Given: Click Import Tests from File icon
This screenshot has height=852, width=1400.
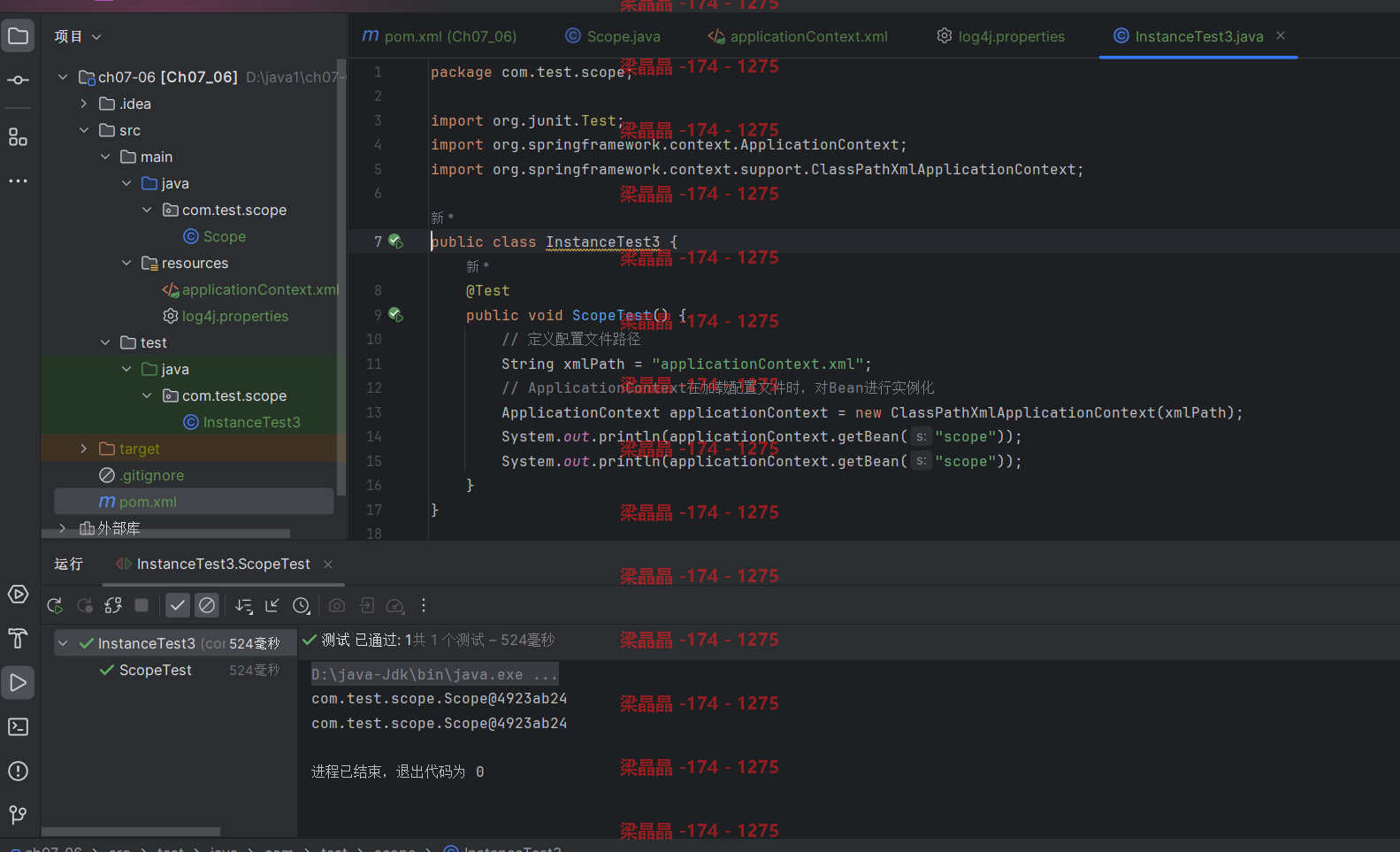Looking at the screenshot, I should click(272, 606).
